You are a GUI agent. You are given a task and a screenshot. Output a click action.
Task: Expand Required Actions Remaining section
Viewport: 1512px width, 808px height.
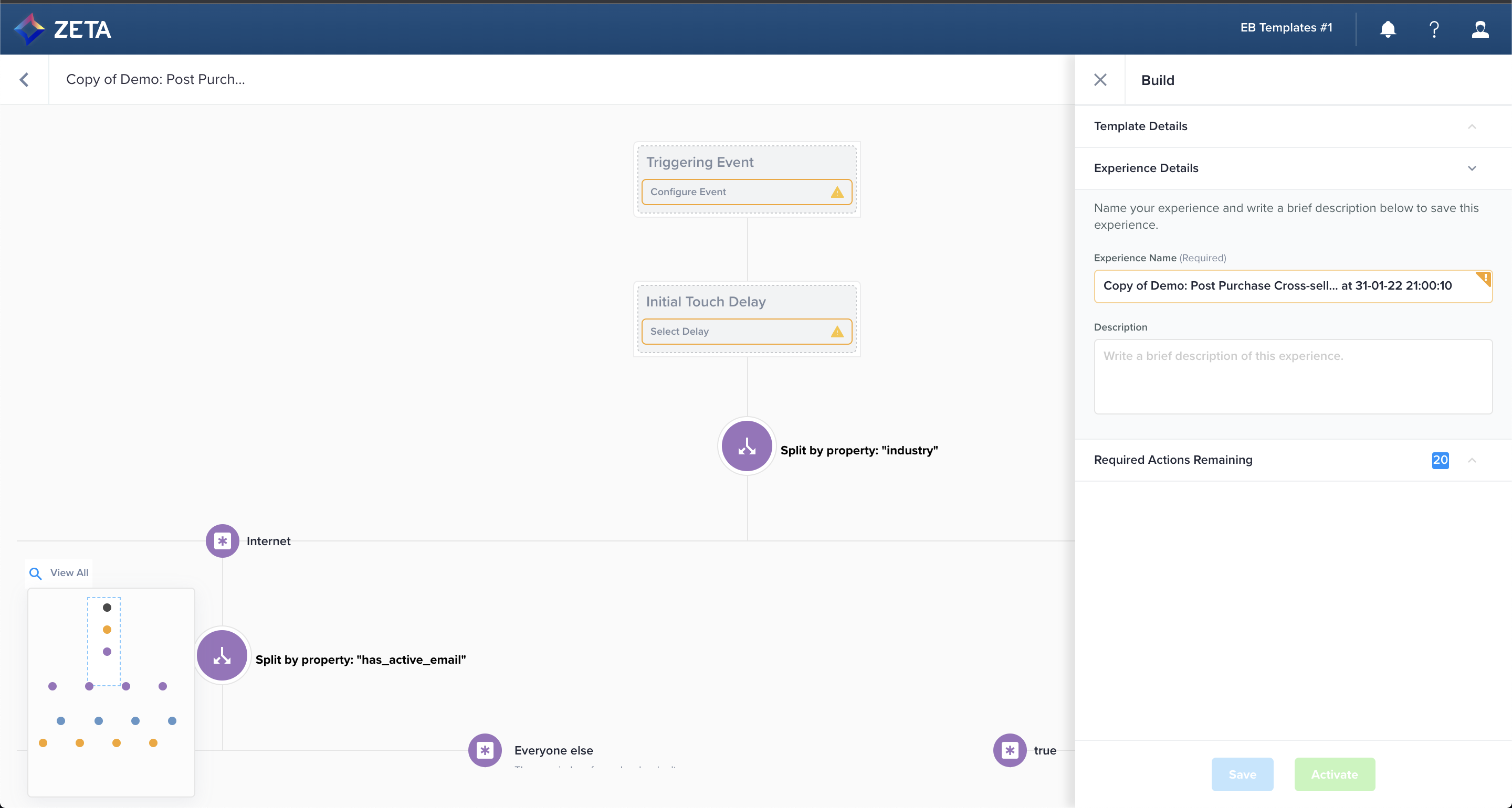1472,460
